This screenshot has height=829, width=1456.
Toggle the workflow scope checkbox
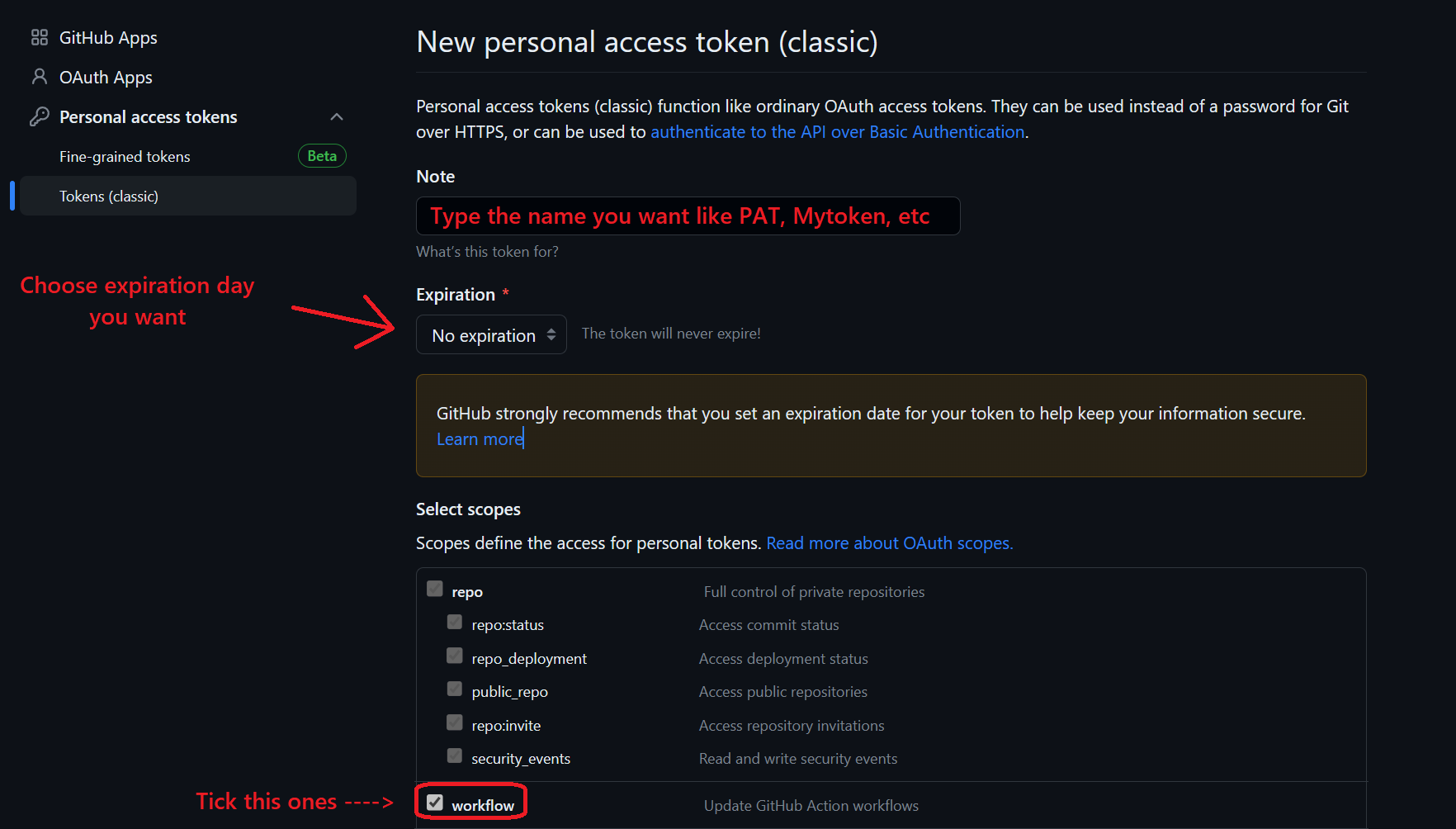point(435,803)
